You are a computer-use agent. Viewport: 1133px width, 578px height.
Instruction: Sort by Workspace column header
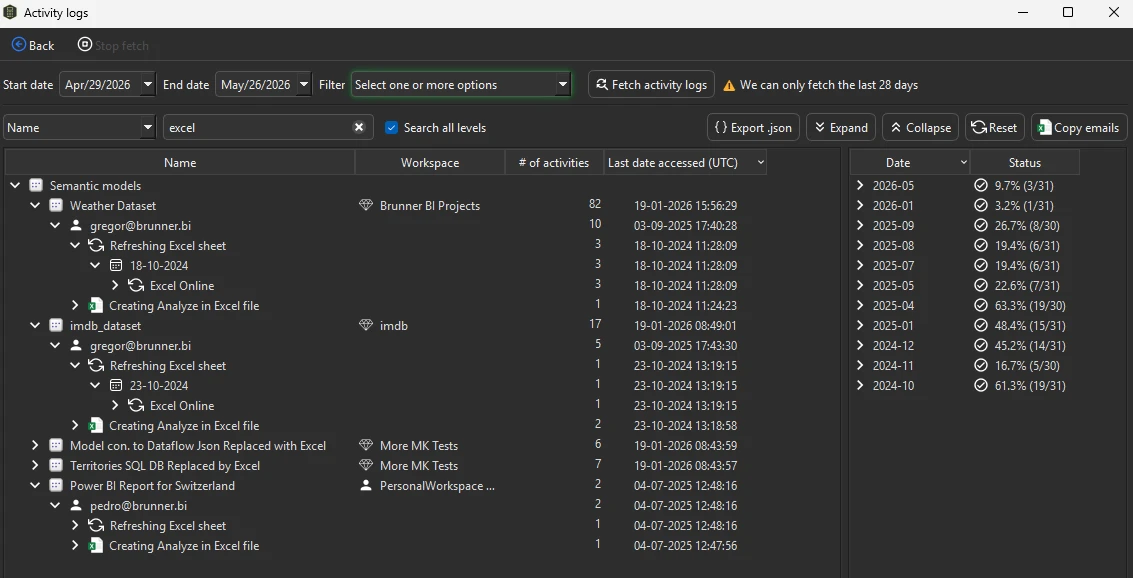[430, 163]
